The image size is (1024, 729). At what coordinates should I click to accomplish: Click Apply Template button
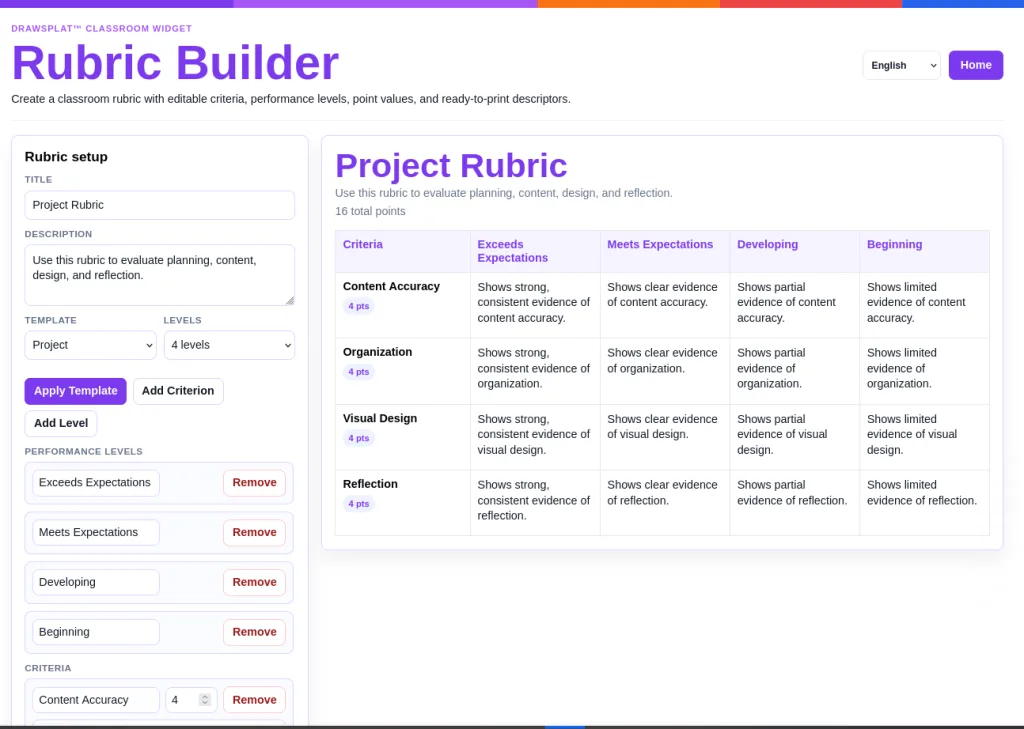(x=76, y=391)
